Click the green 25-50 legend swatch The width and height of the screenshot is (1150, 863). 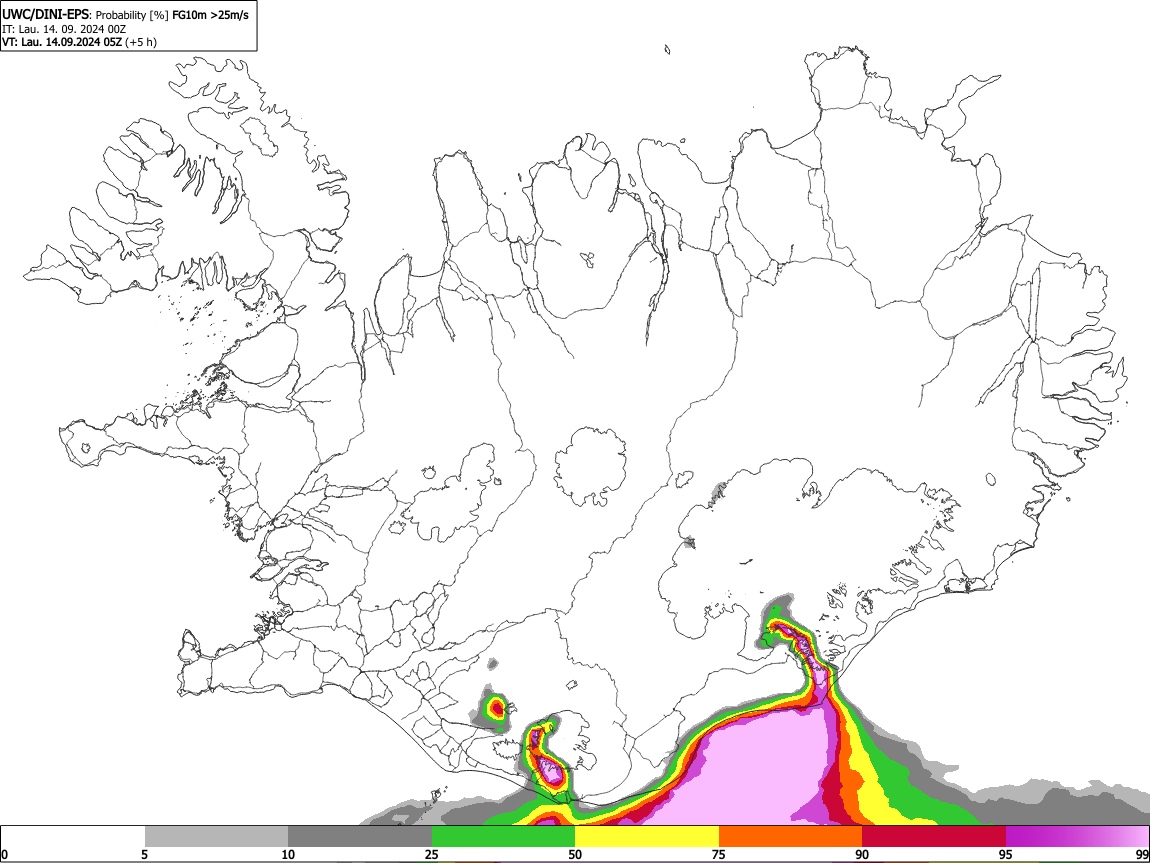pos(503,836)
